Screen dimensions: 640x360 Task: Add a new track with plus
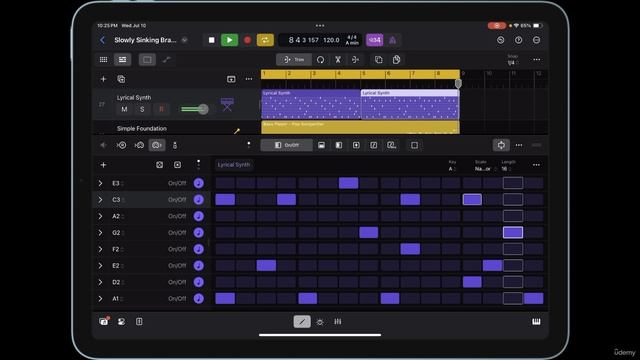point(103,79)
